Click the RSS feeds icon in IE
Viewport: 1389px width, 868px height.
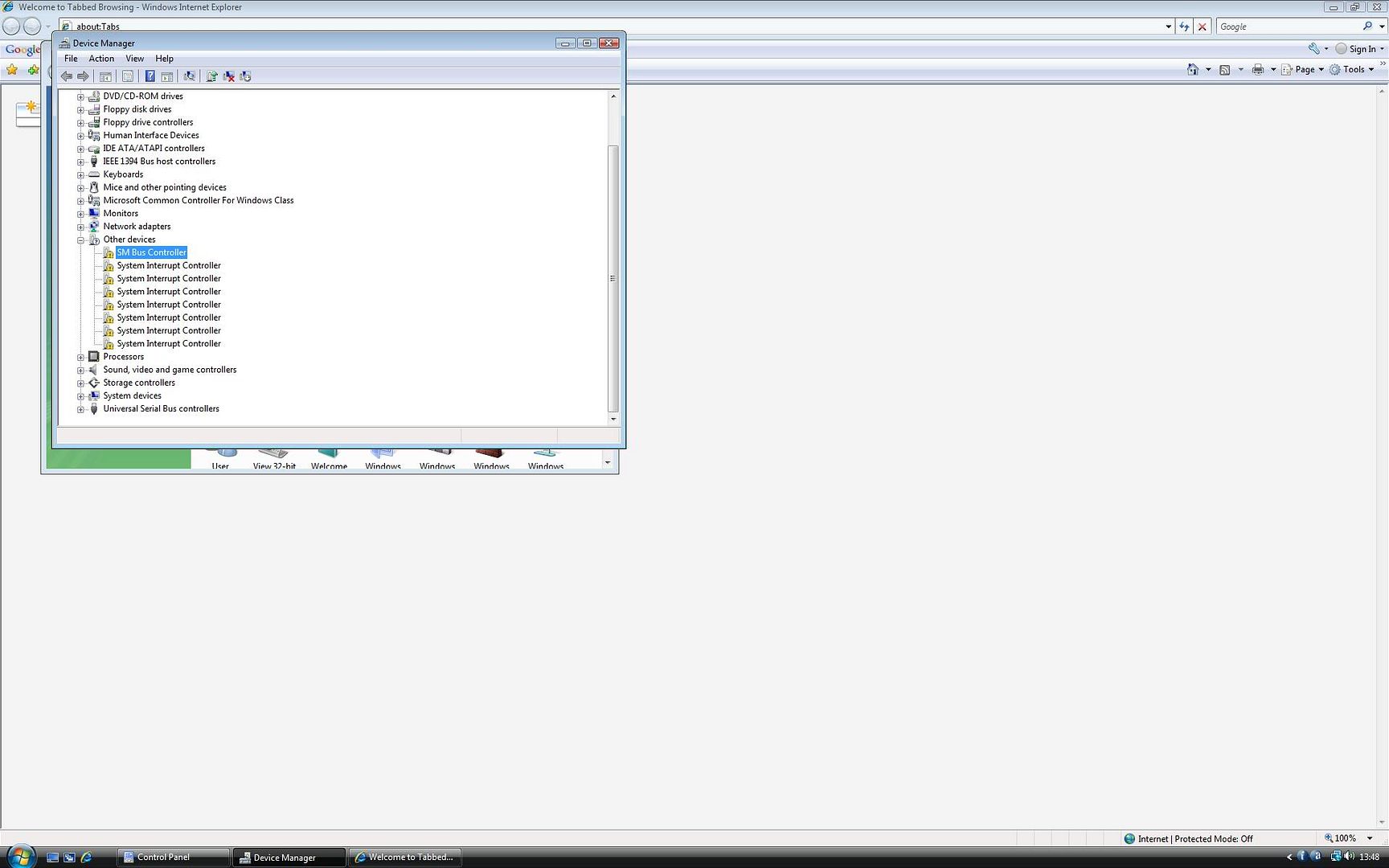point(1224,69)
